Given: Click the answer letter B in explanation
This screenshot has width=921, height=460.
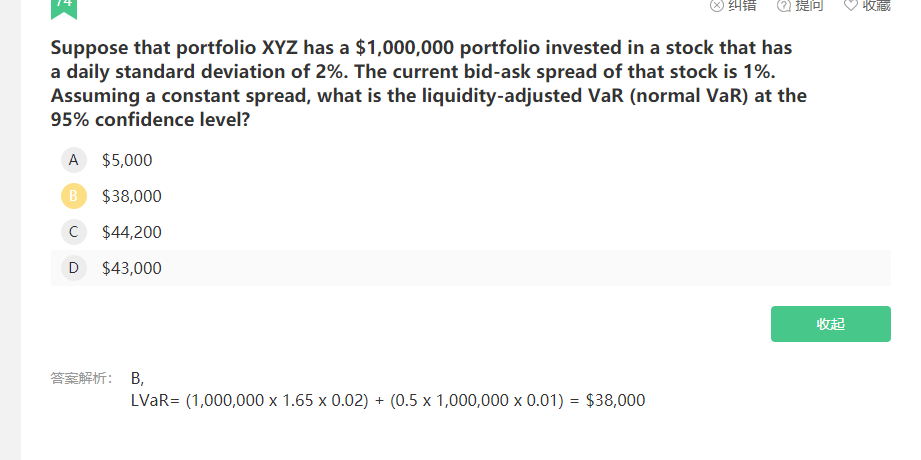Looking at the screenshot, I should click(x=137, y=378).
